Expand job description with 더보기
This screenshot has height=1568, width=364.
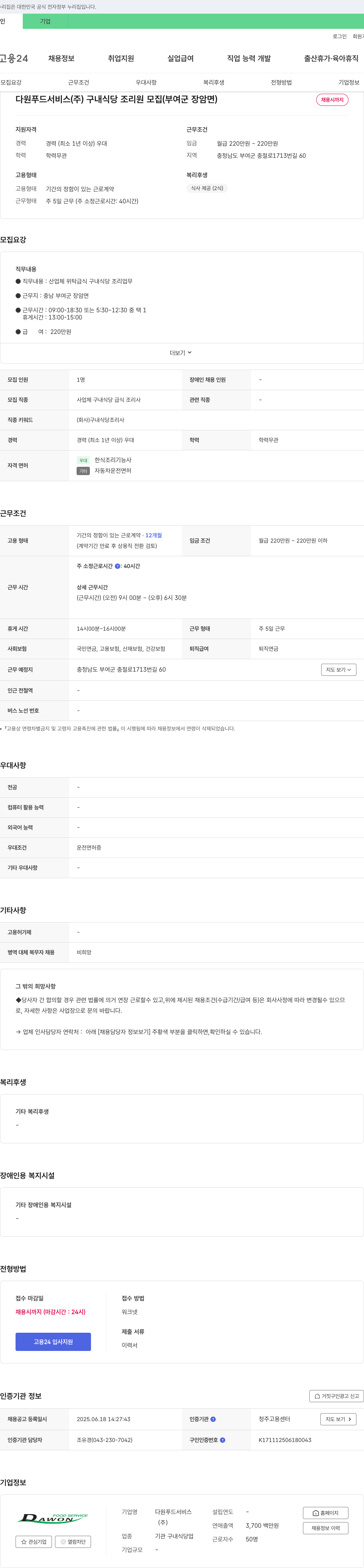click(181, 353)
